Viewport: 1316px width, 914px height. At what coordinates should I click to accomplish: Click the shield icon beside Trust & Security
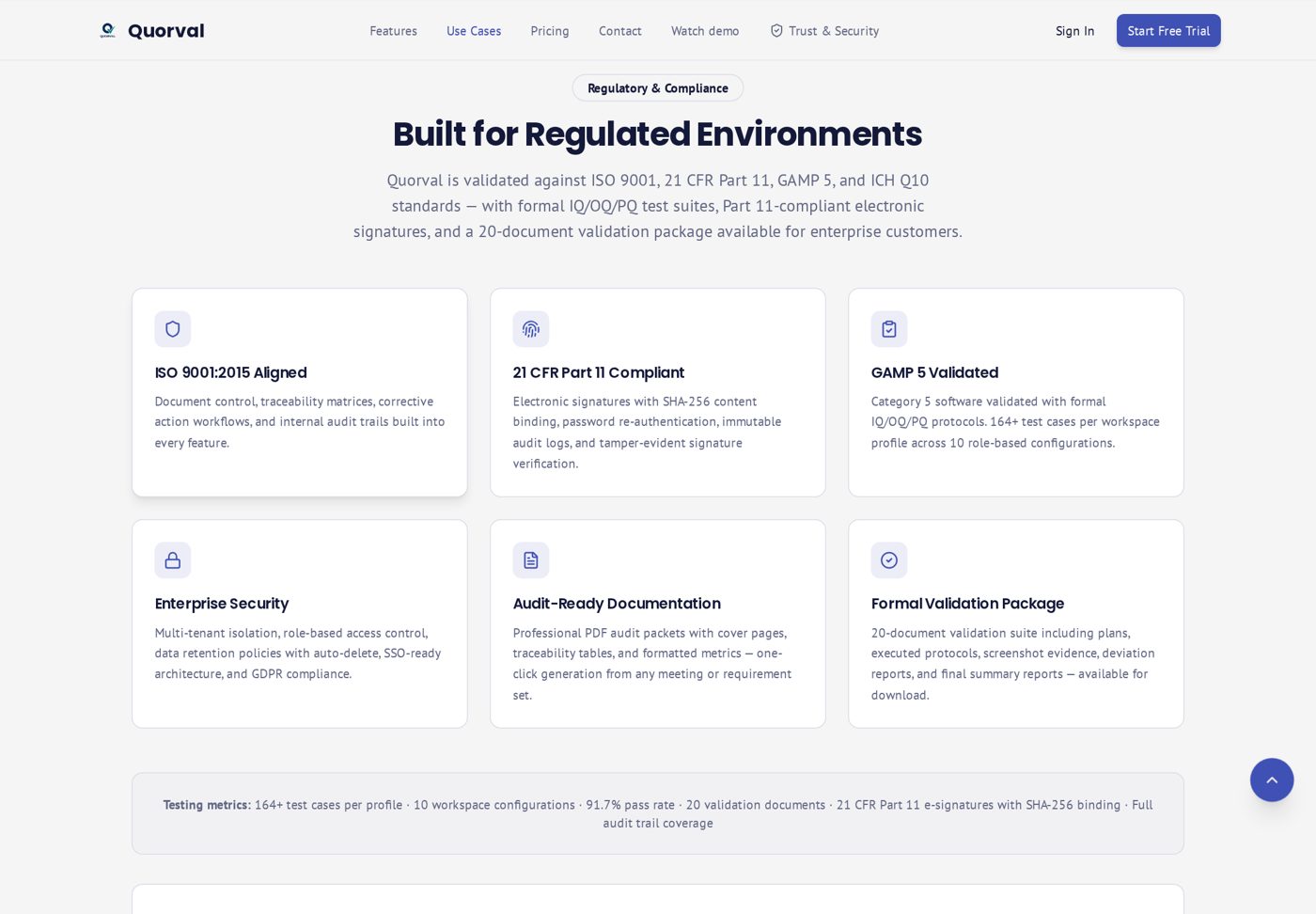(776, 31)
